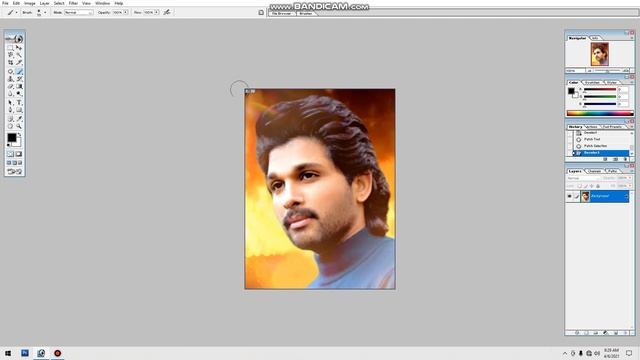This screenshot has width=640, height=360.
Task: Open the painting Mode dropdown in options bar
Action: [x=79, y=13]
